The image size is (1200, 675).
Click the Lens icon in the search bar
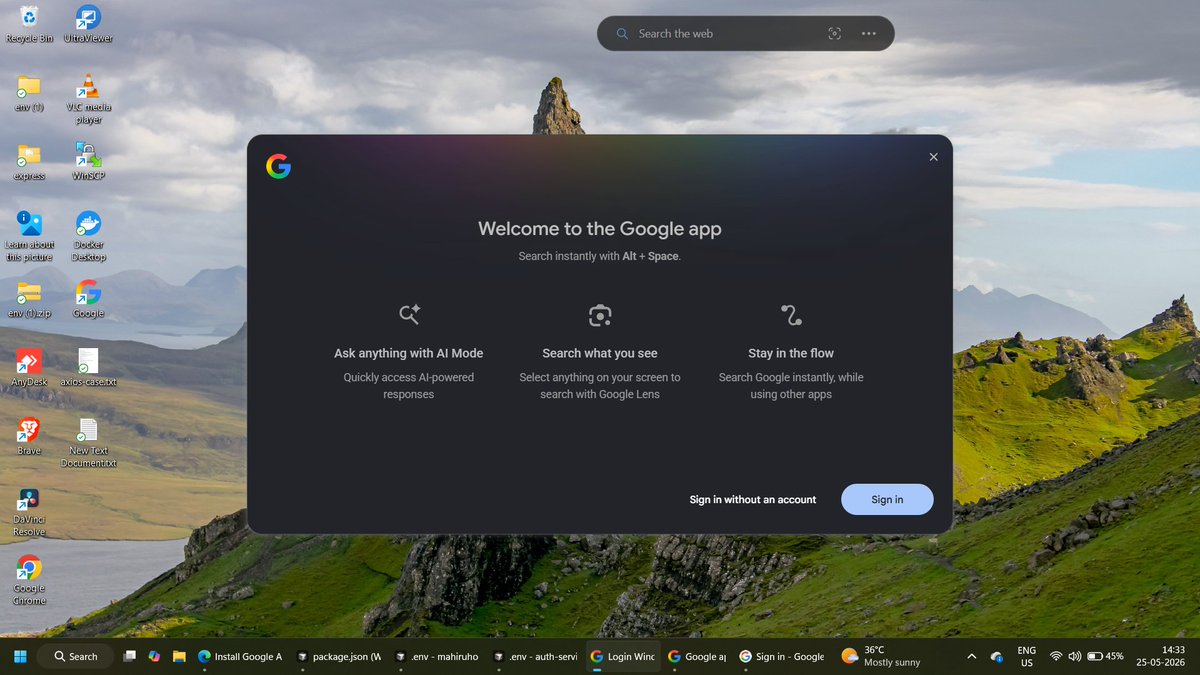pyautogui.click(x=835, y=33)
